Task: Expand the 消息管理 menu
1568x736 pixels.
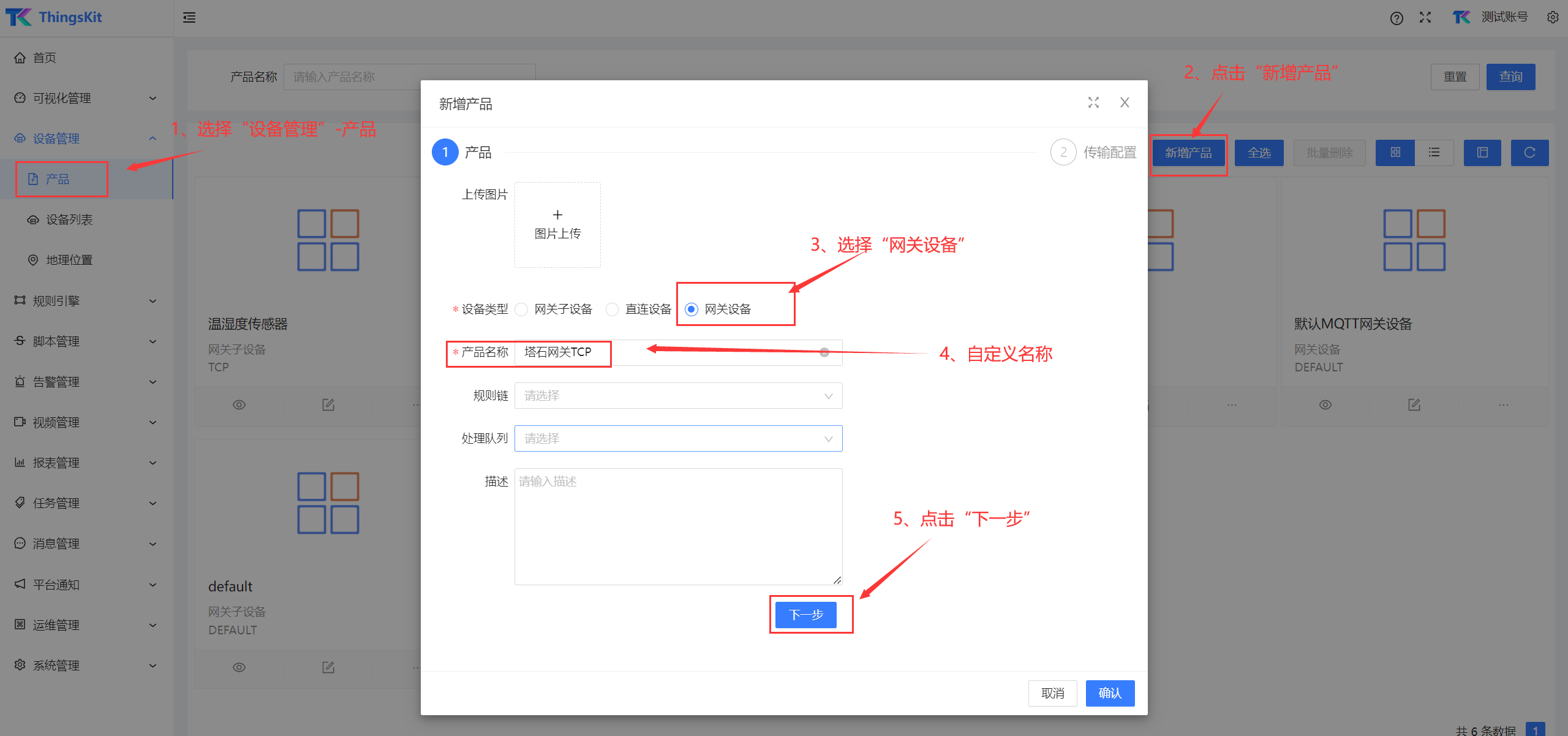Action: click(86, 544)
